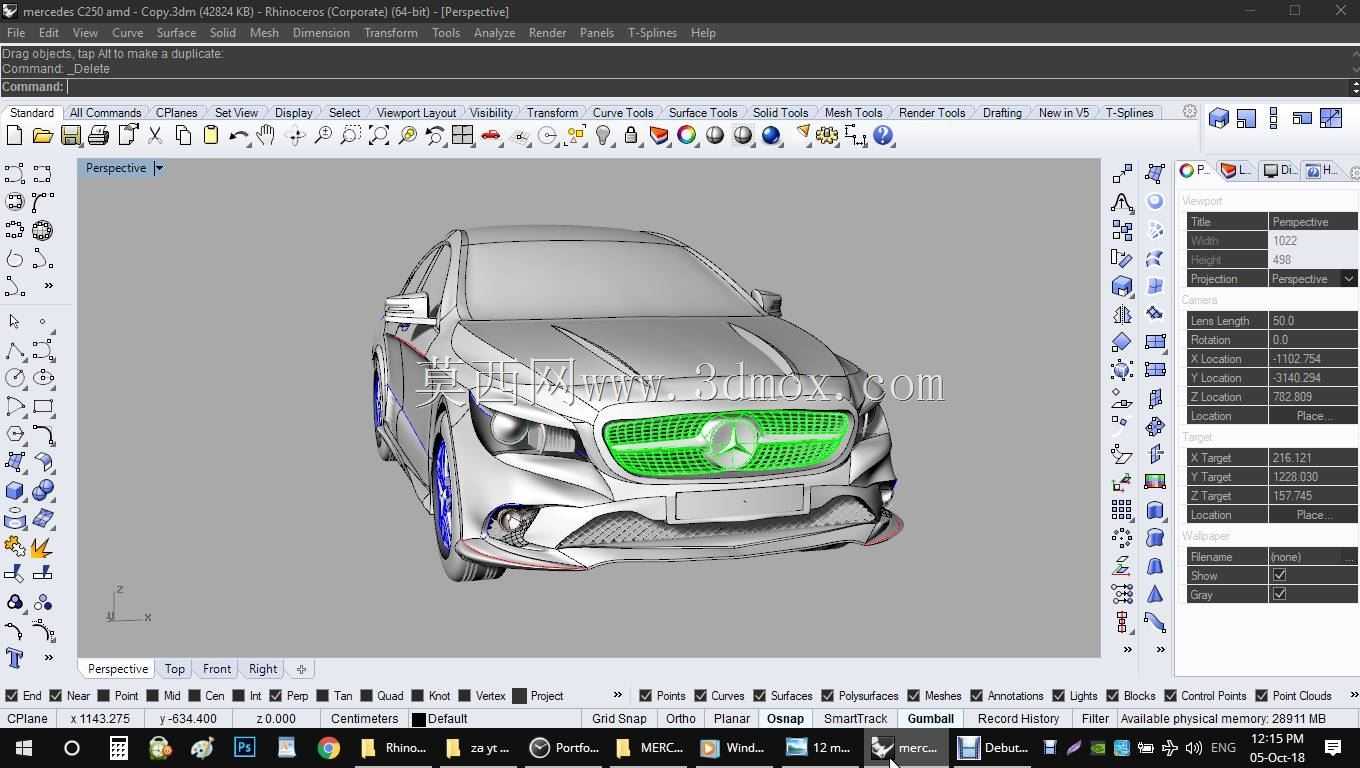
Task: Toggle Ortho in status bar
Action: click(x=681, y=719)
